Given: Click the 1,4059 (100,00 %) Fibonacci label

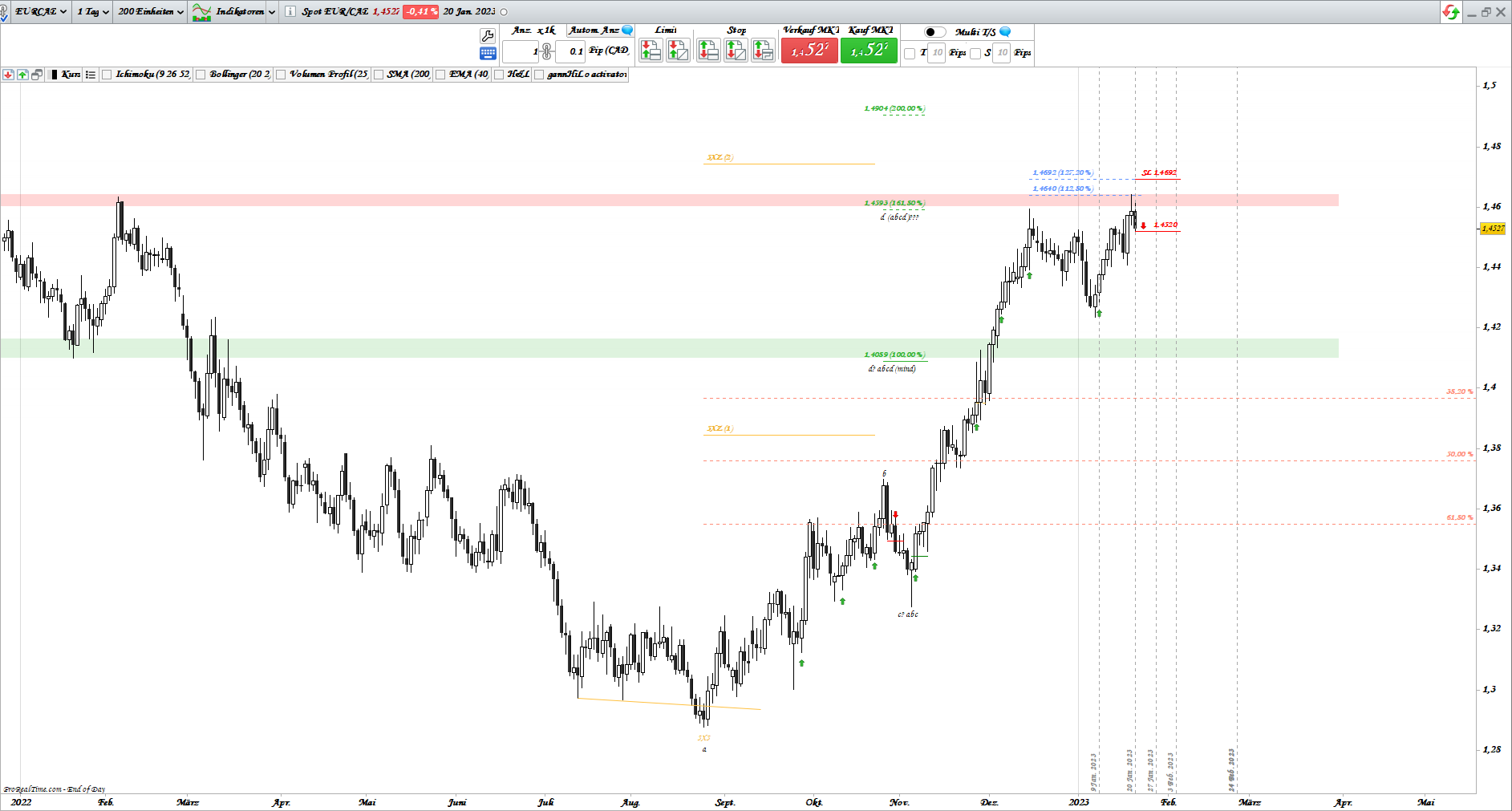Looking at the screenshot, I should point(894,355).
